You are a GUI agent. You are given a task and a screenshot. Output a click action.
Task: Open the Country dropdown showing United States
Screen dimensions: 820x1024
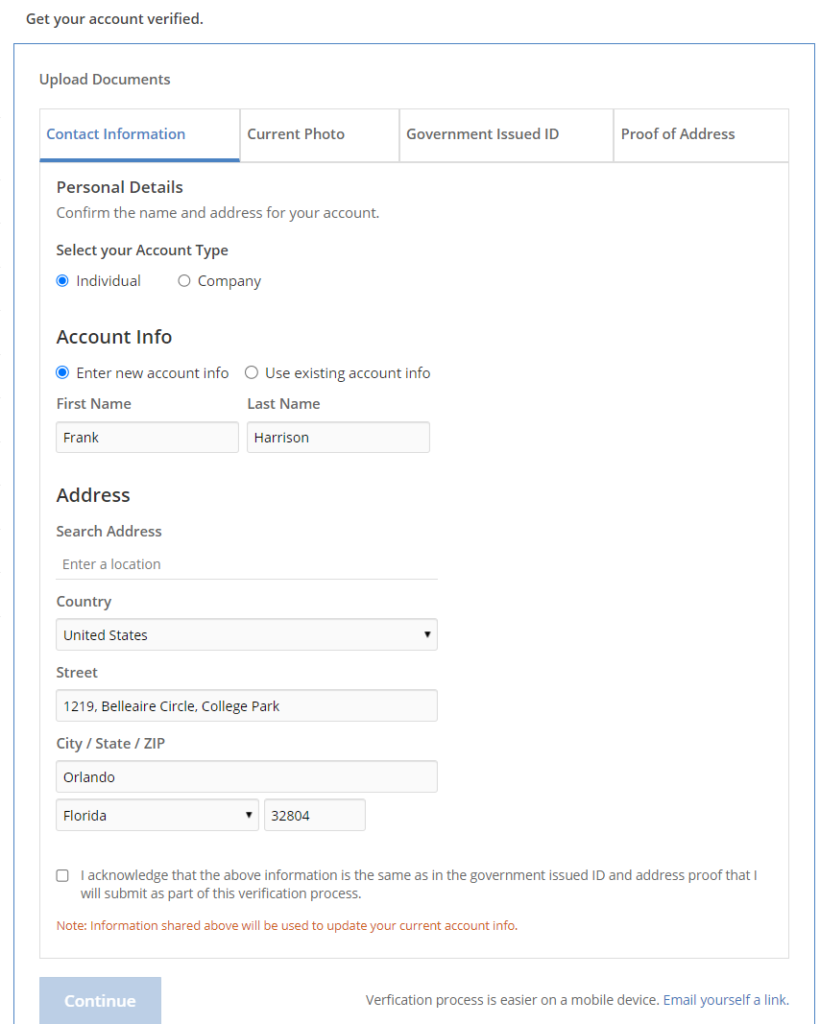[246, 635]
